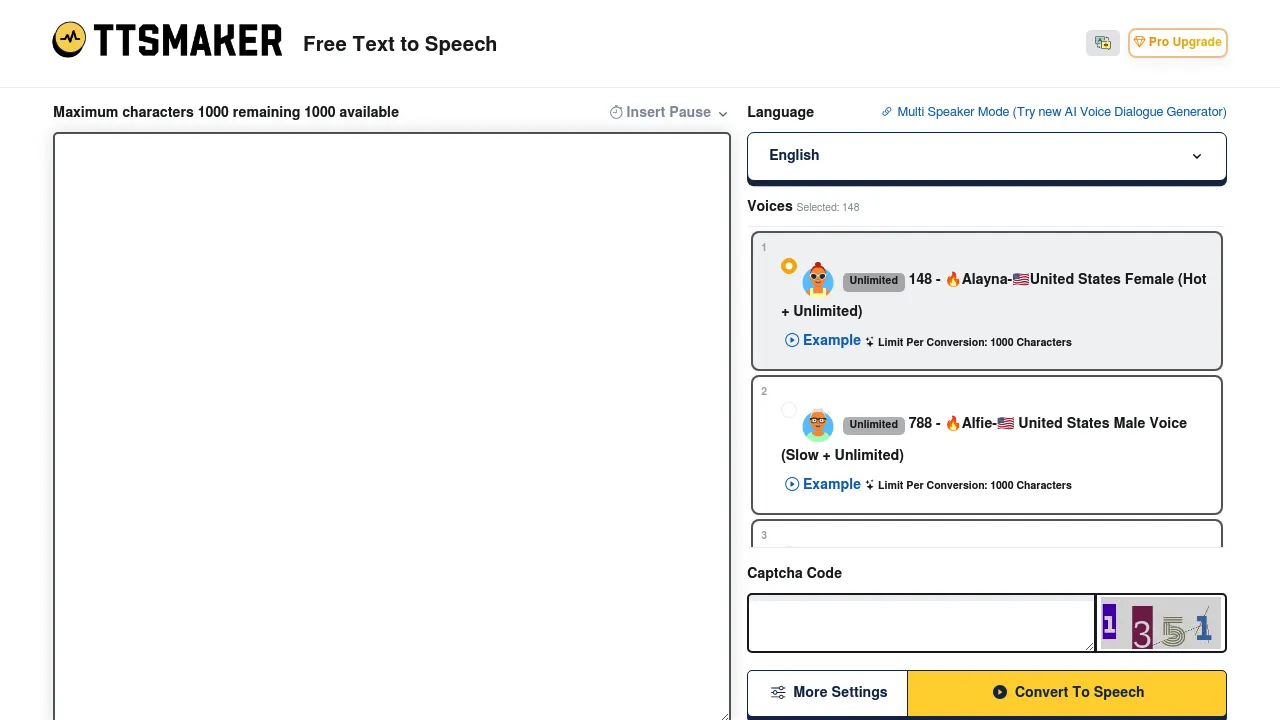Select the Alayna United States Female voice
This screenshot has height=720, width=1280.
[789, 266]
